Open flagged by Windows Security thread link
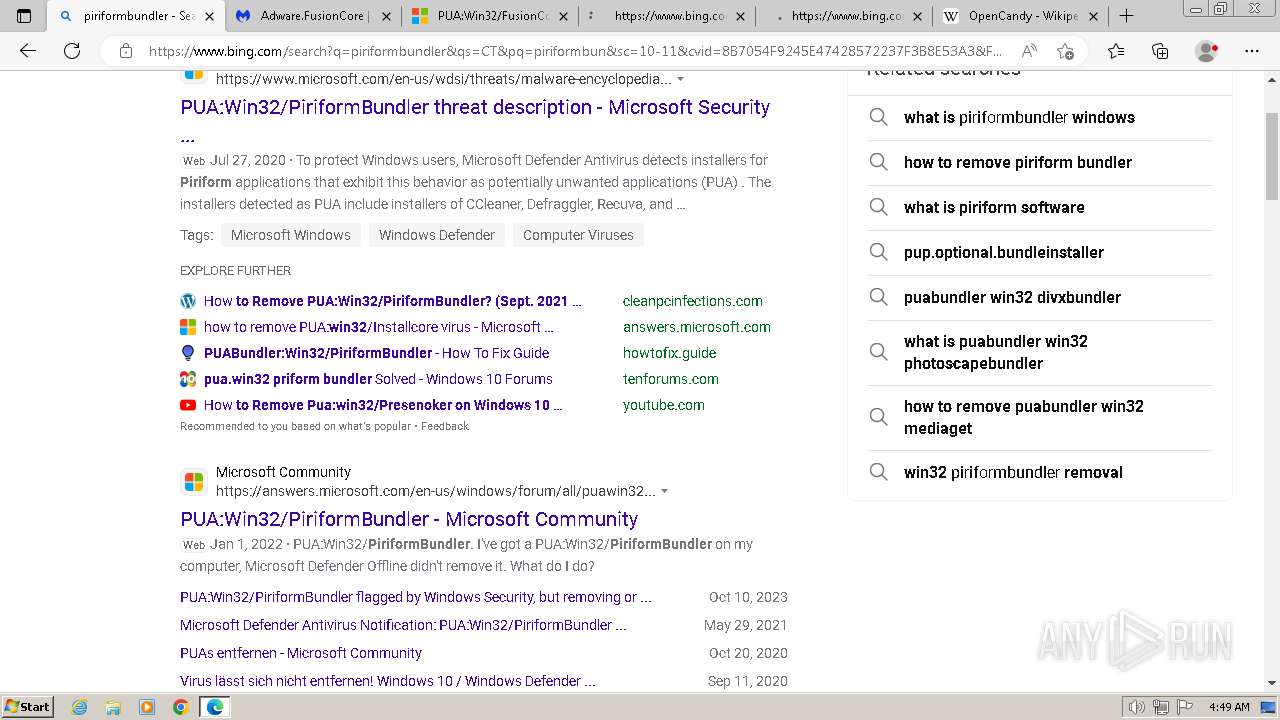The image size is (1280, 720). point(415,597)
